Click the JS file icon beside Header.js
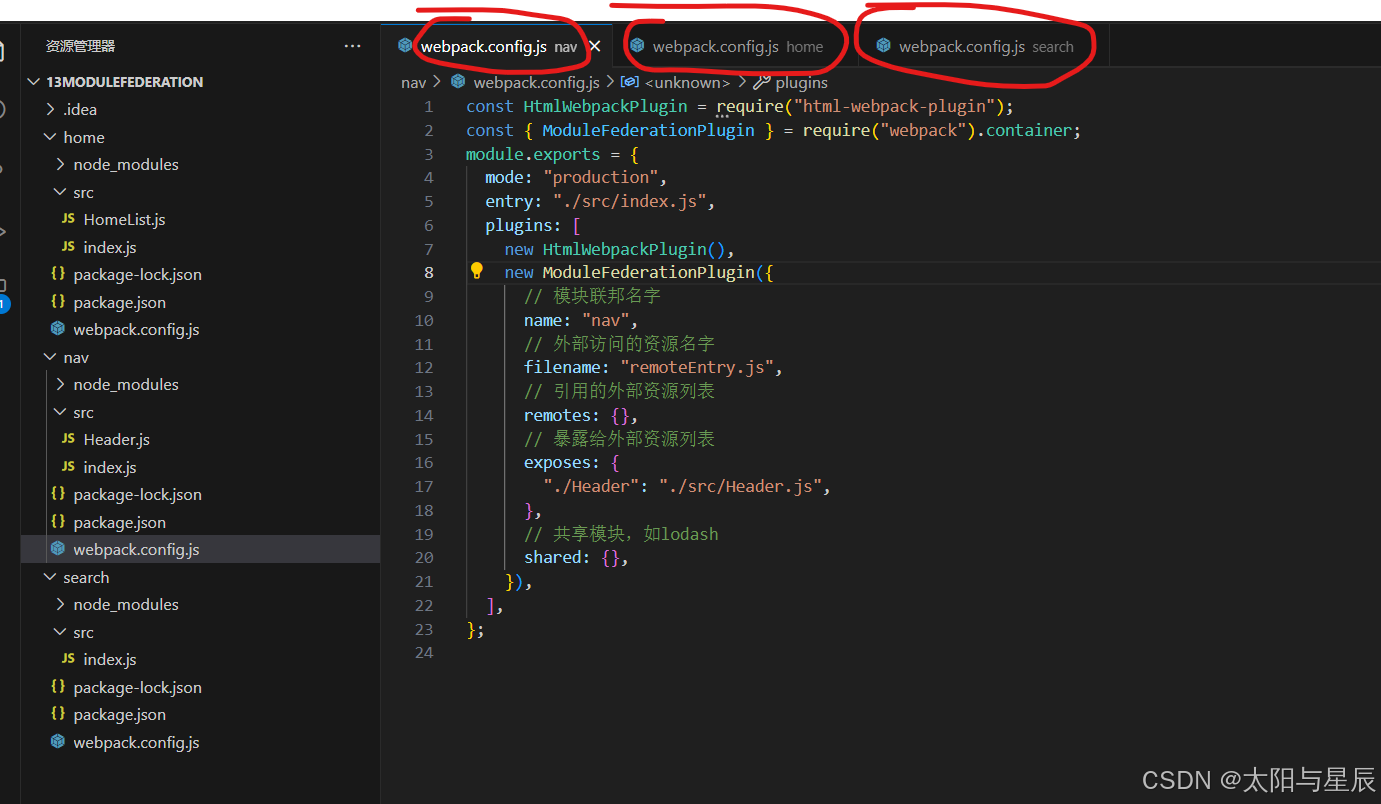This screenshot has width=1381, height=804. [x=68, y=439]
